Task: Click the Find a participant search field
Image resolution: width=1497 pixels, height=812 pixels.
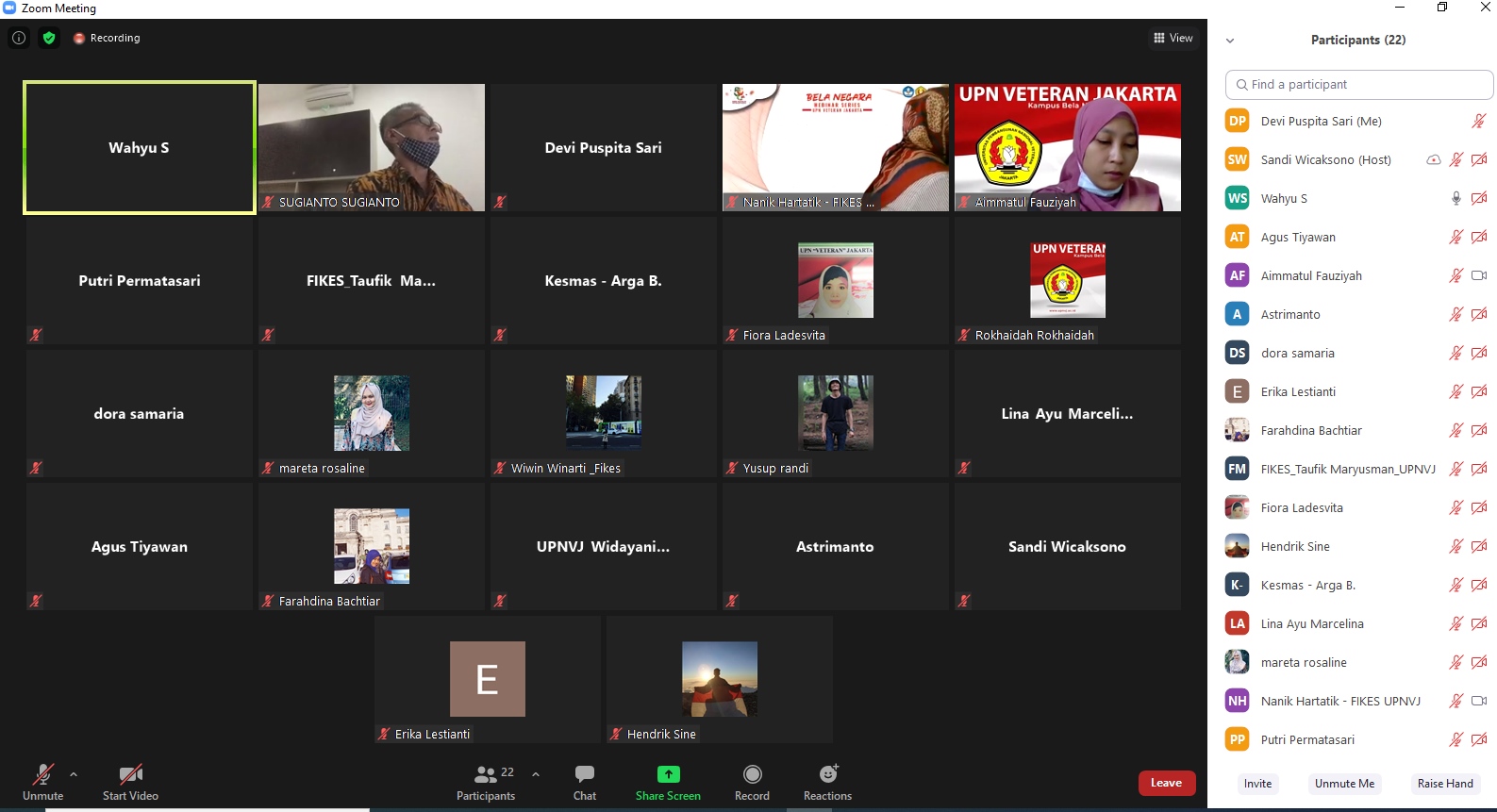Action: click(x=1358, y=84)
